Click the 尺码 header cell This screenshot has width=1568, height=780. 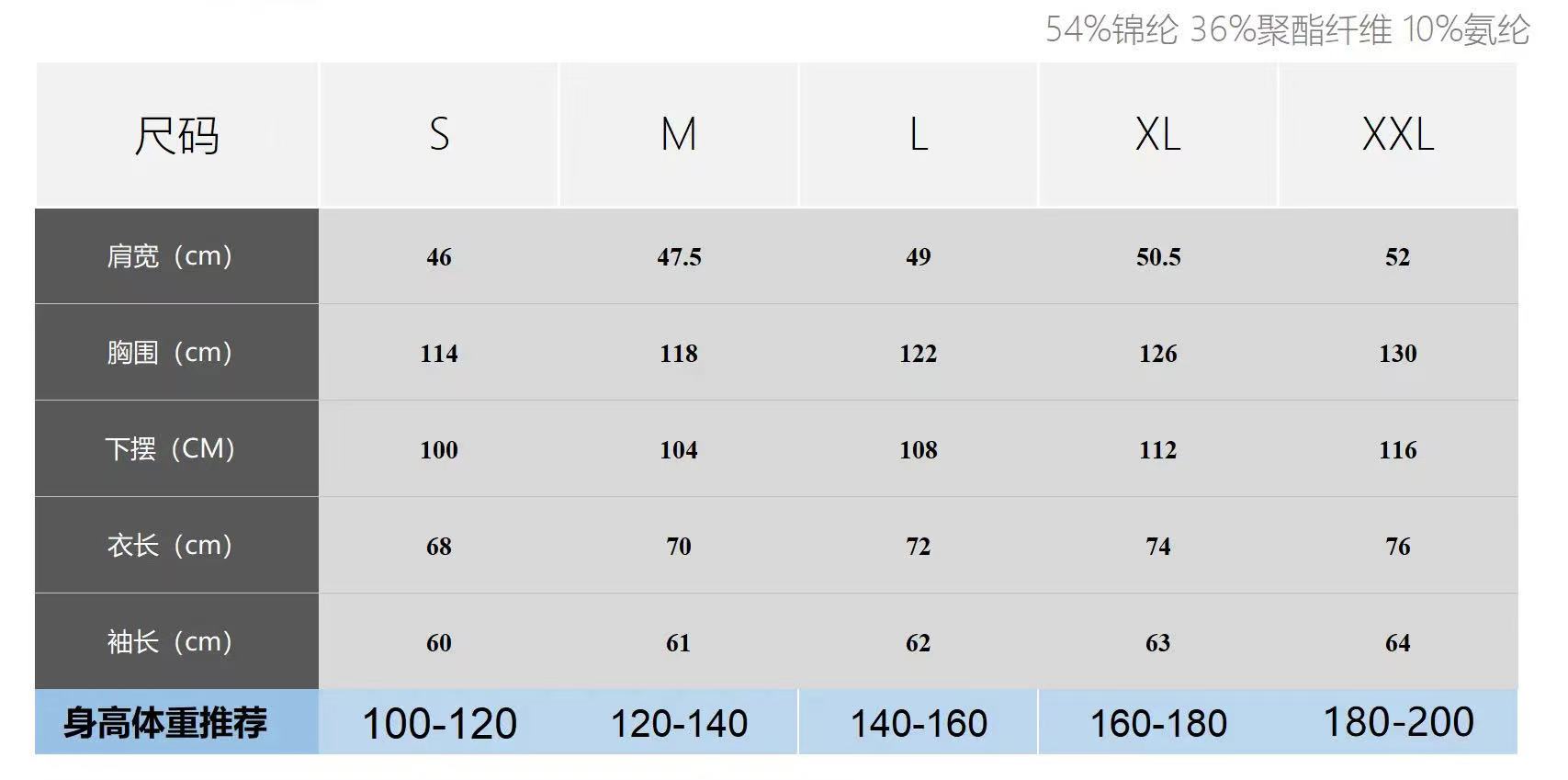coord(176,136)
